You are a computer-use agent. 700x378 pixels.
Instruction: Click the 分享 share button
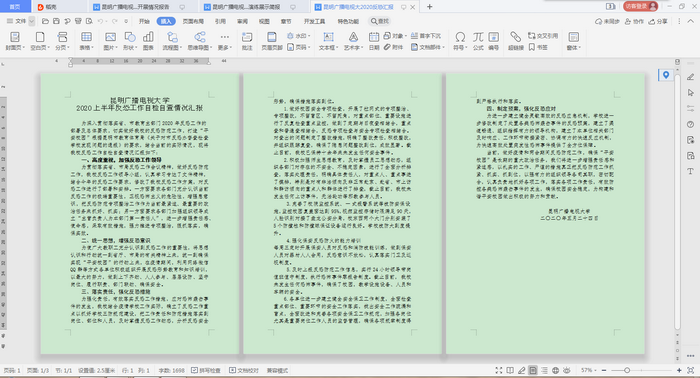click(x=658, y=21)
